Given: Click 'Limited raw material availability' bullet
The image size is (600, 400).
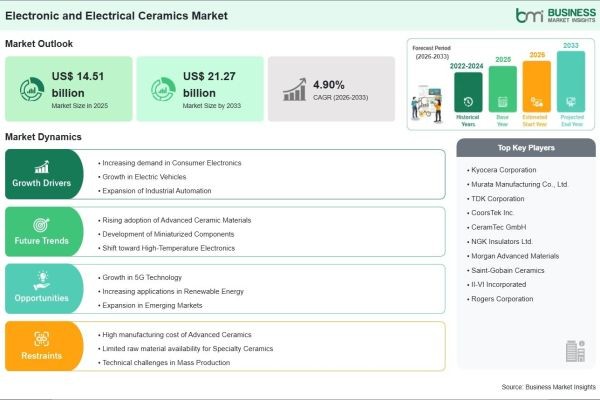Looking at the screenshot, I should click(186, 349).
